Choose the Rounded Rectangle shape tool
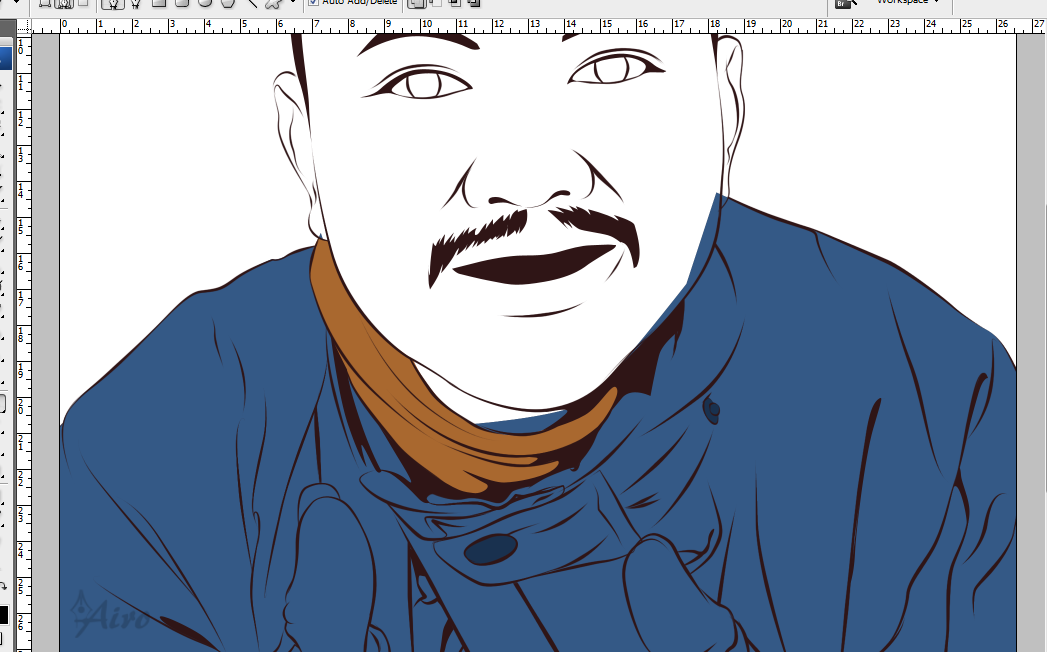 (181, 3)
